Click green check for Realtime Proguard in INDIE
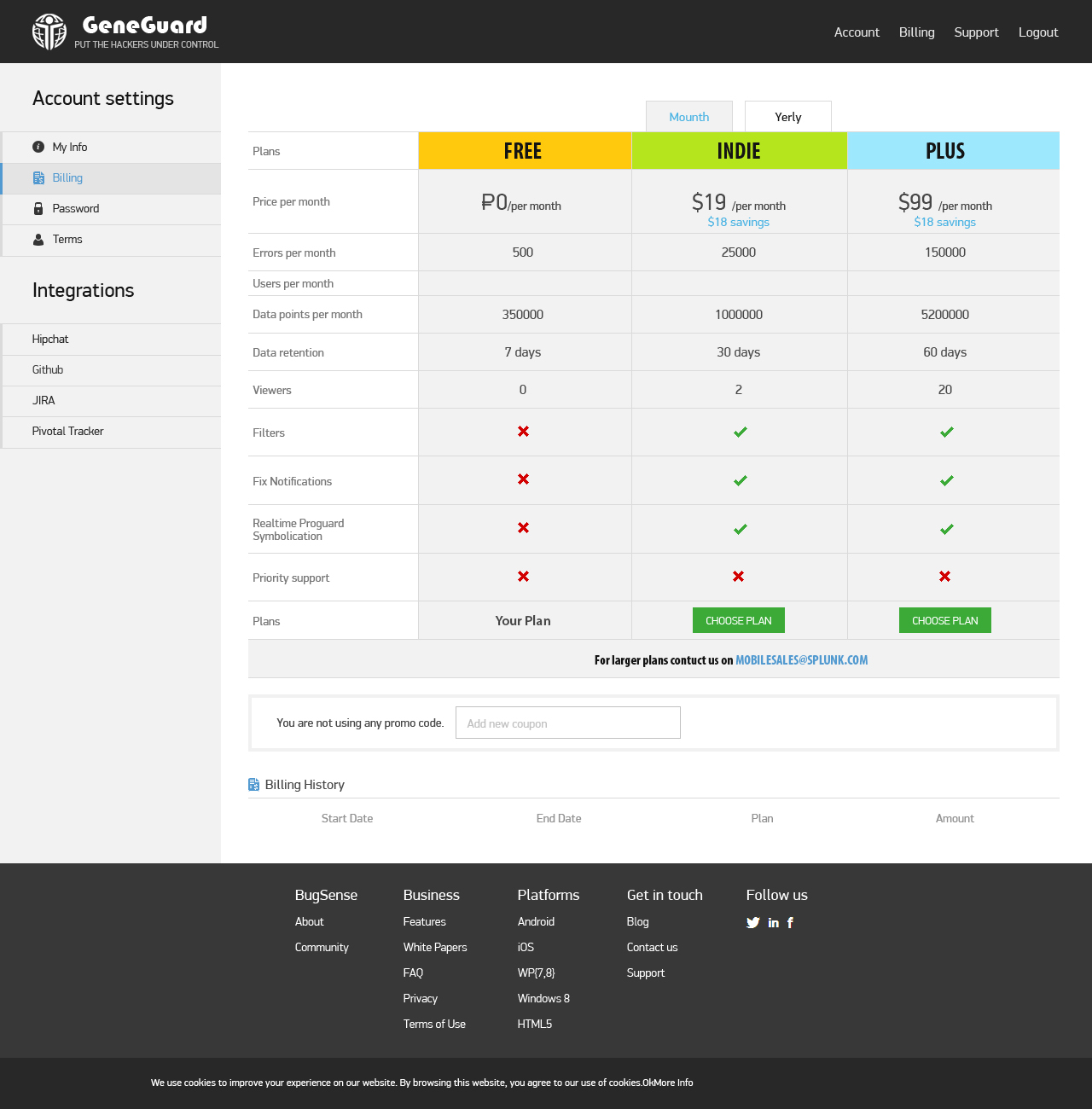Image resolution: width=1092 pixels, height=1109 pixels. [740, 530]
